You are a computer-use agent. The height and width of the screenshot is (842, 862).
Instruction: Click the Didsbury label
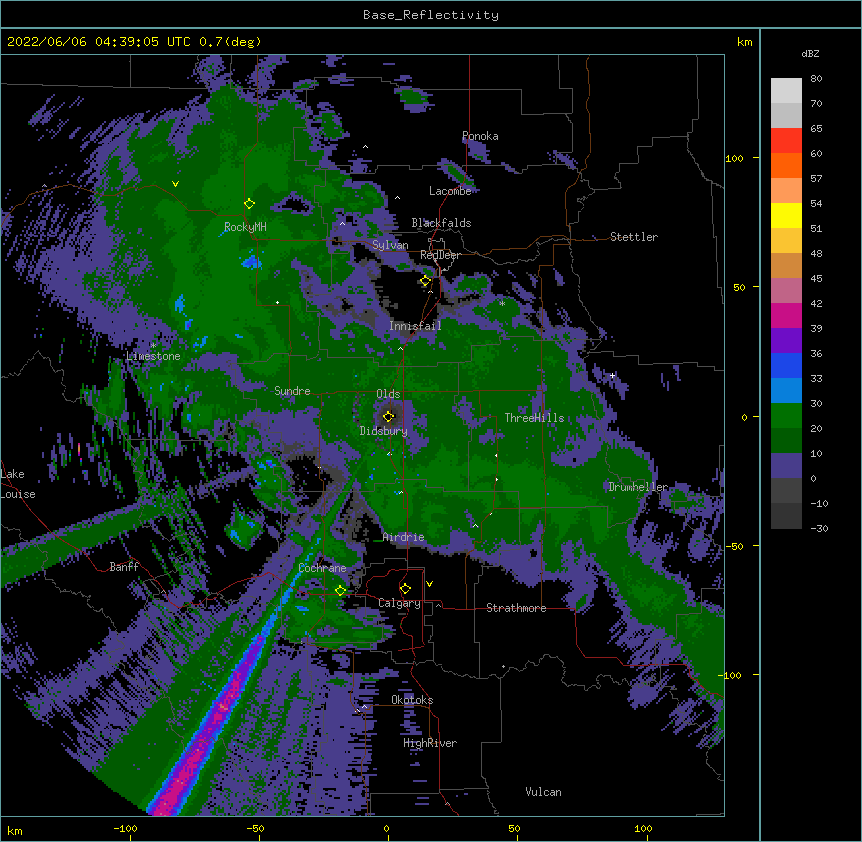pyautogui.click(x=384, y=431)
